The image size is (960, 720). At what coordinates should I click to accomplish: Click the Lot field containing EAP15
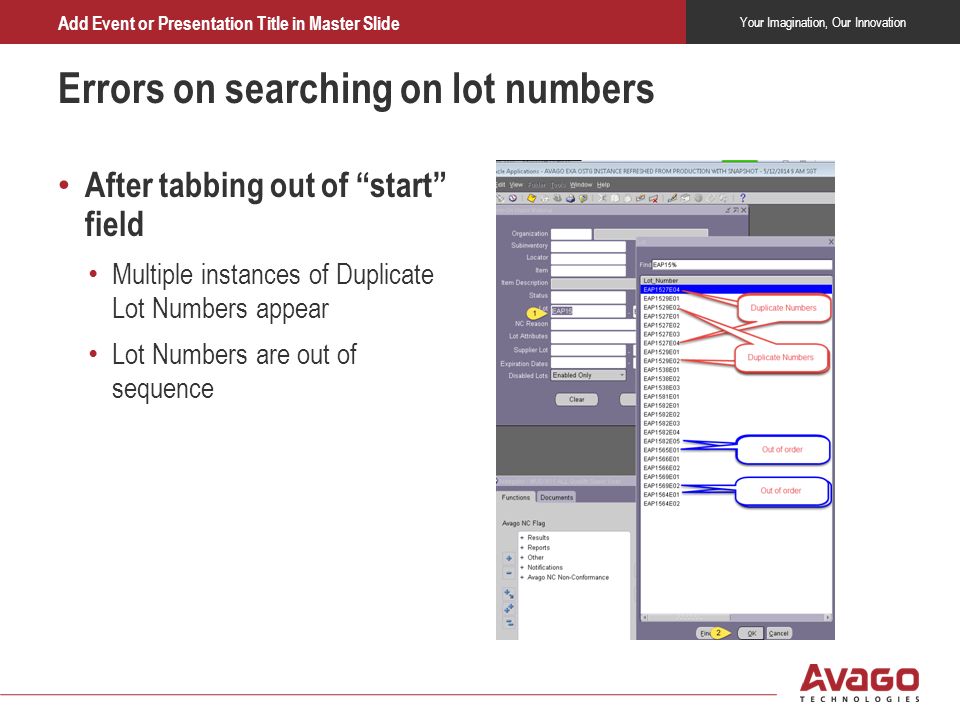pos(588,311)
